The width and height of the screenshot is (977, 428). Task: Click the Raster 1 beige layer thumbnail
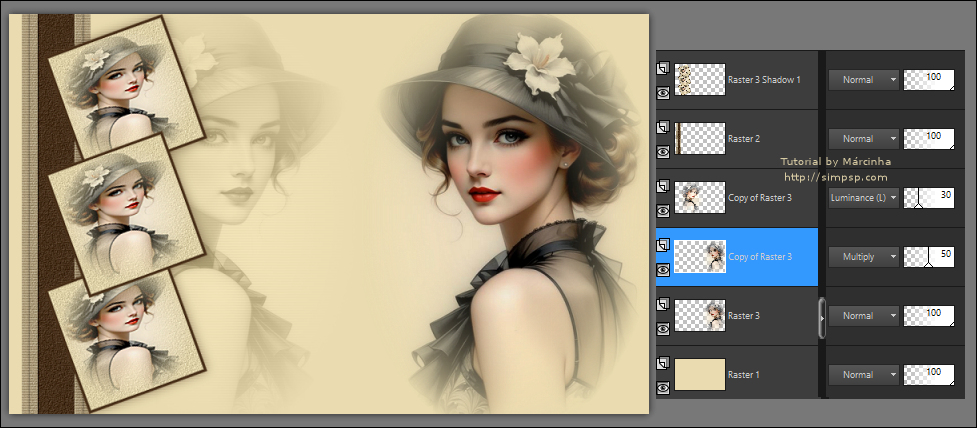click(699, 374)
